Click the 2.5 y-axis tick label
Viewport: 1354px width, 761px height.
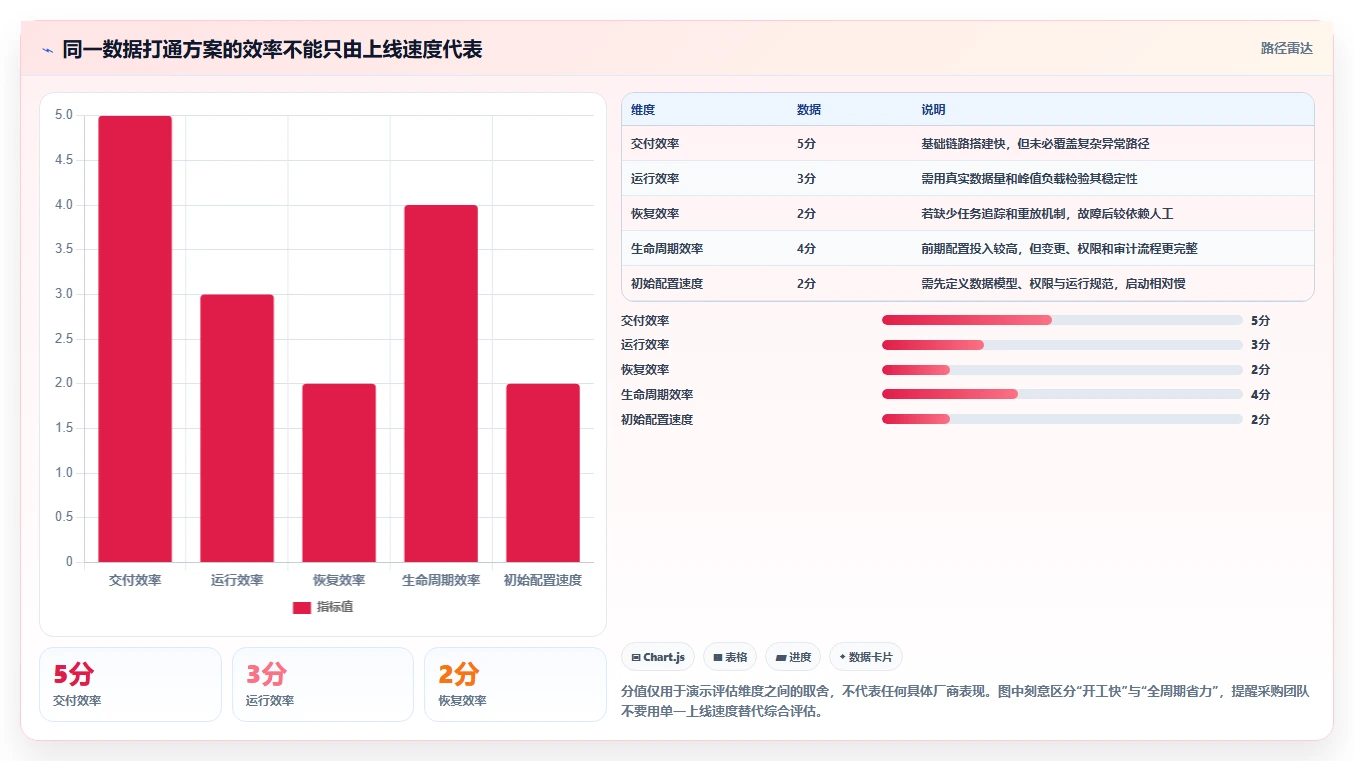click(x=64, y=339)
